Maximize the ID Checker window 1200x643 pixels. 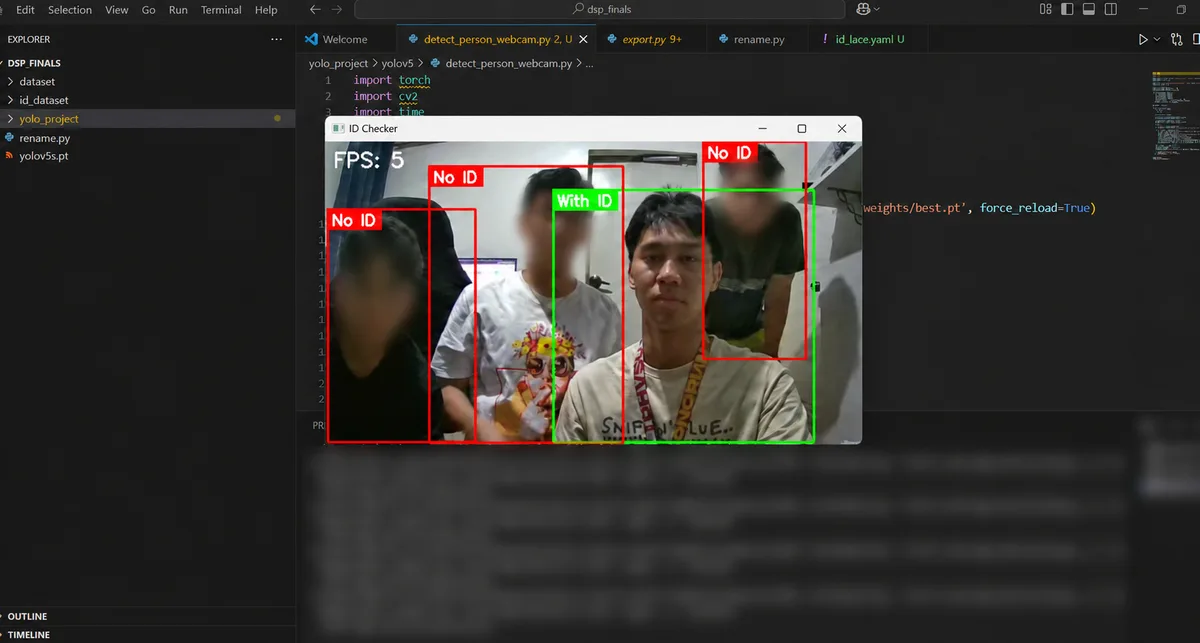(801, 128)
